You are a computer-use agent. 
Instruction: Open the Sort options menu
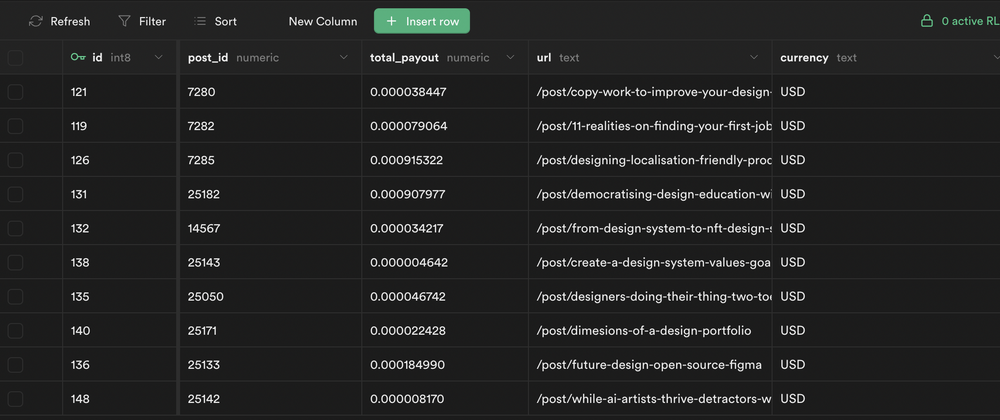214,21
